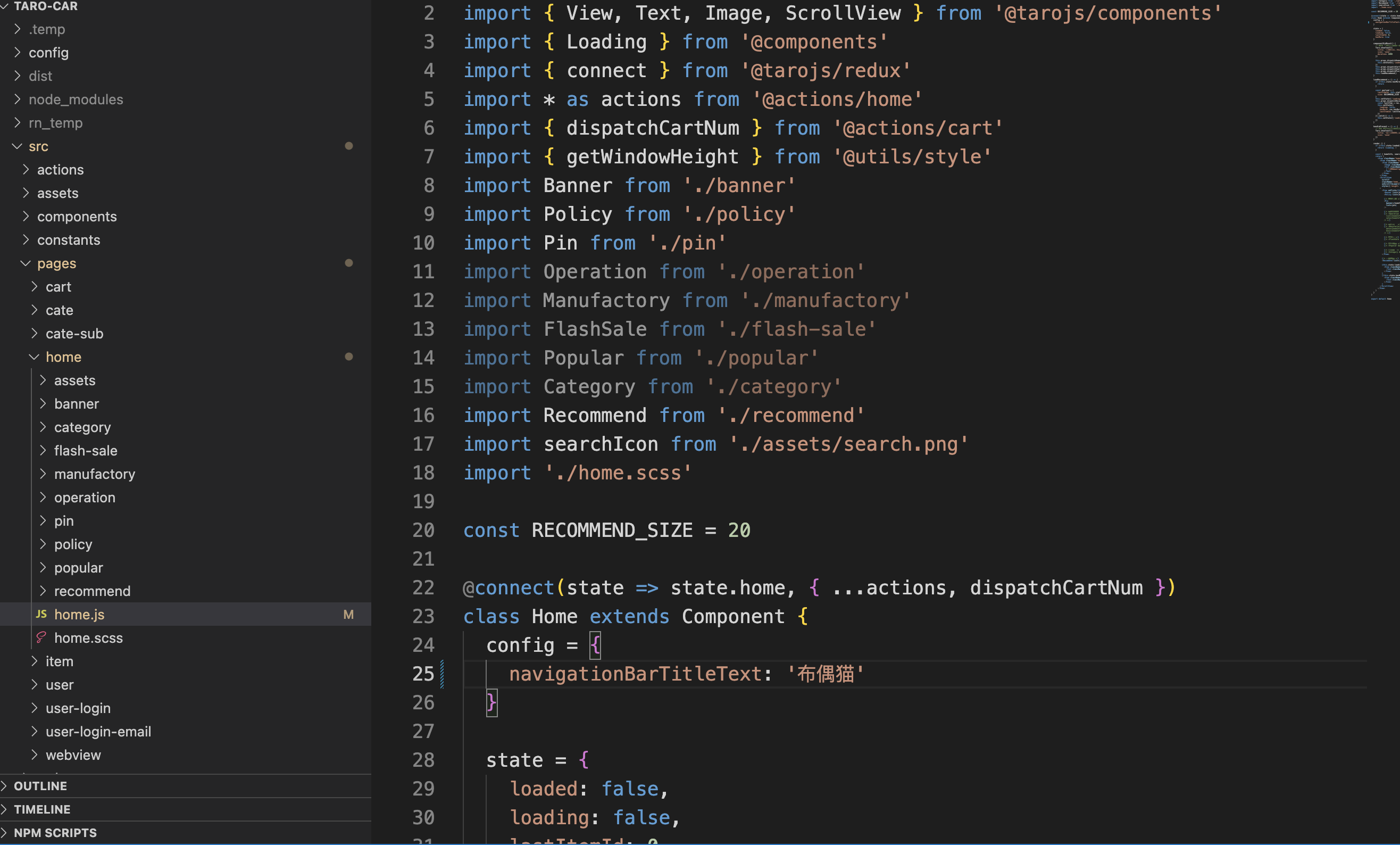Click the navigationBarTitleText property
This screenshot has height=845, width=1400.
pyautogui.click(x=635, y=674)
